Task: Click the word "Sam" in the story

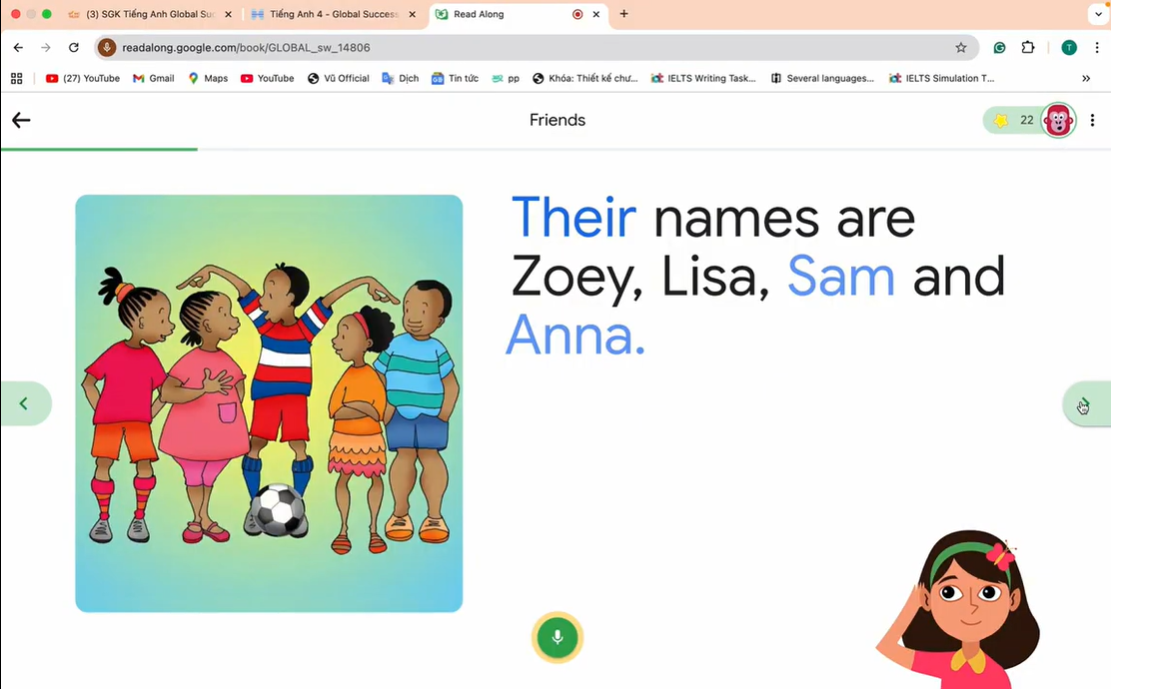Action: [840, 276]
